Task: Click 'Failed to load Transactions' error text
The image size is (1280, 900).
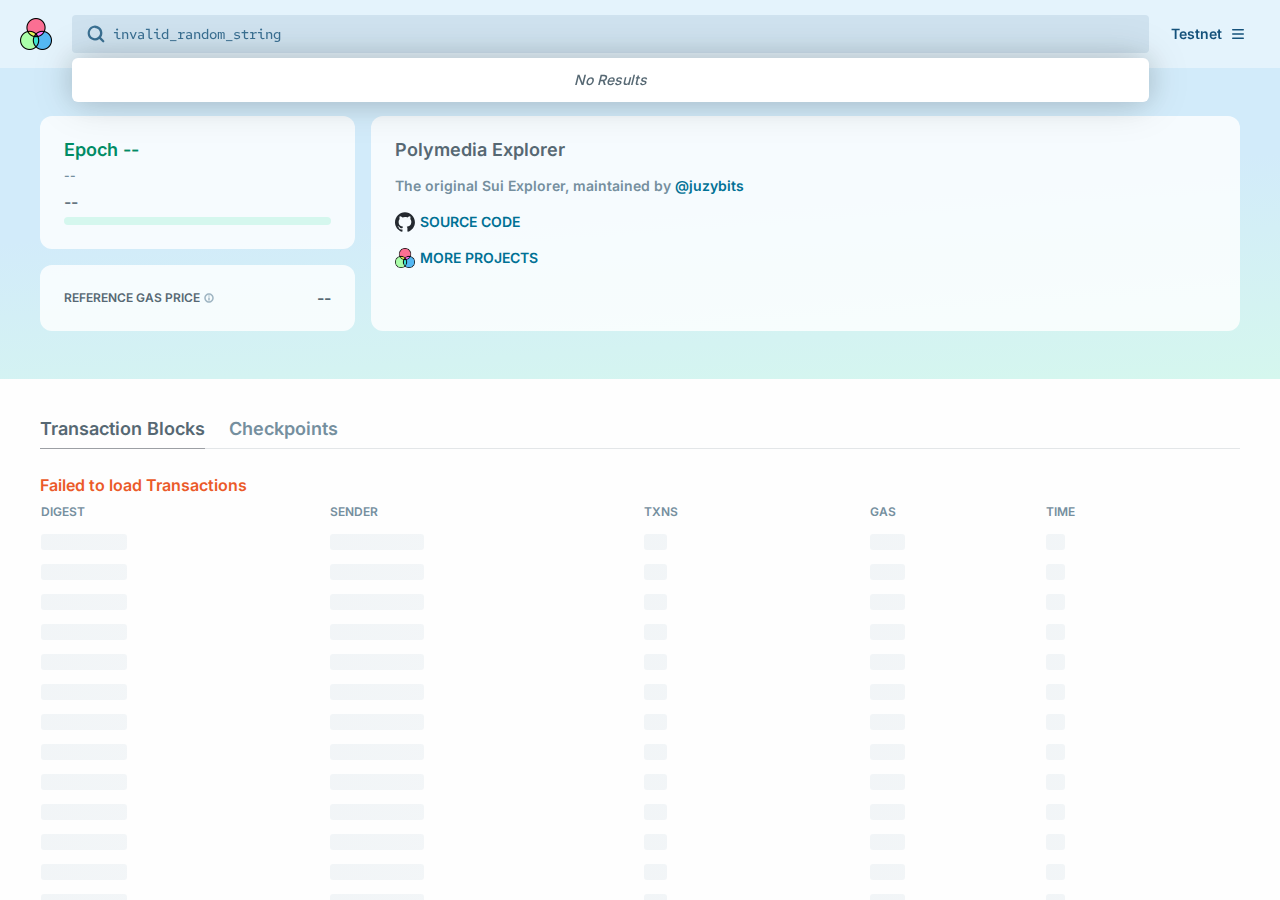Action: (x=143, y=485)
